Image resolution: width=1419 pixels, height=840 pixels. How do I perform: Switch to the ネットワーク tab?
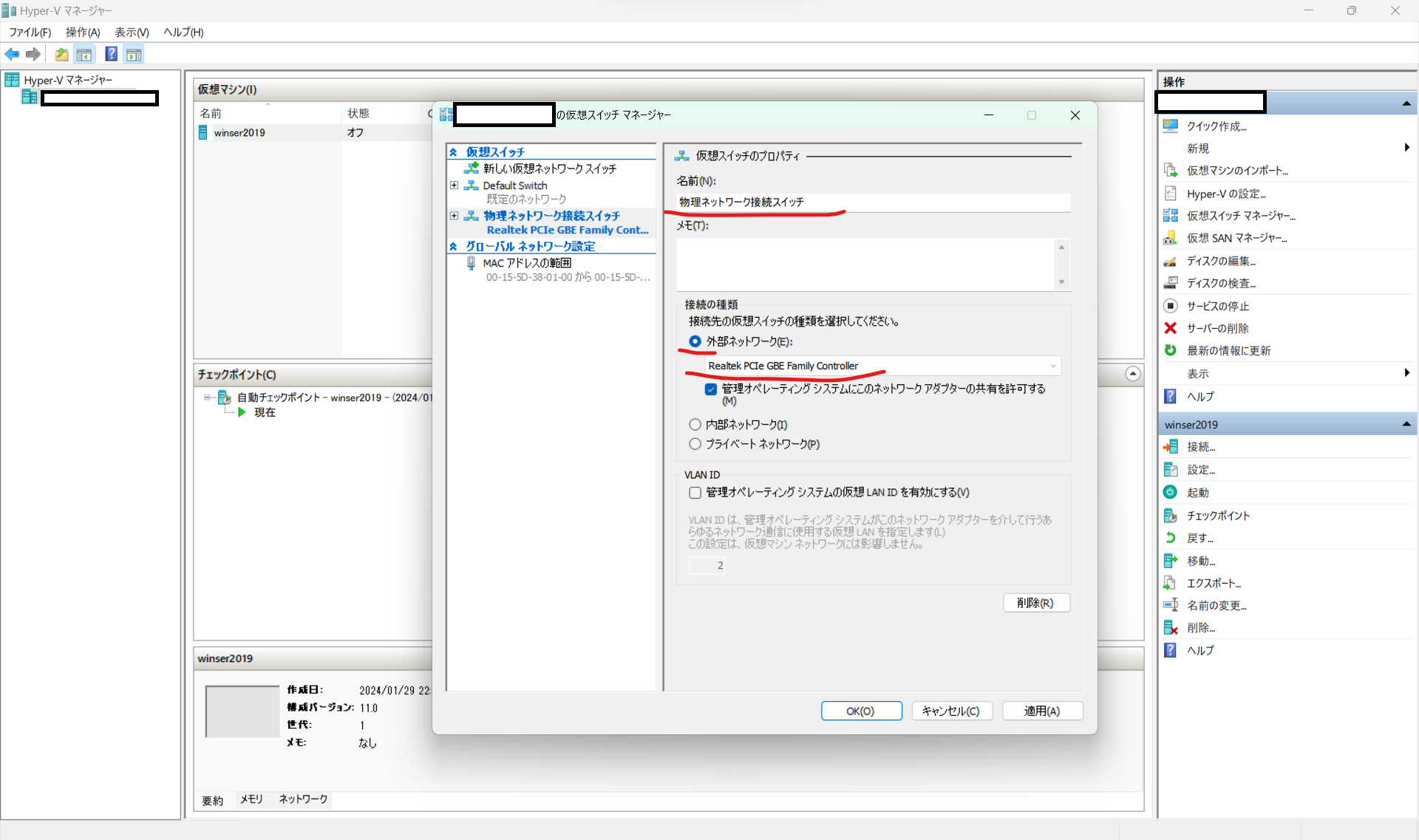[x=303, y=799]
